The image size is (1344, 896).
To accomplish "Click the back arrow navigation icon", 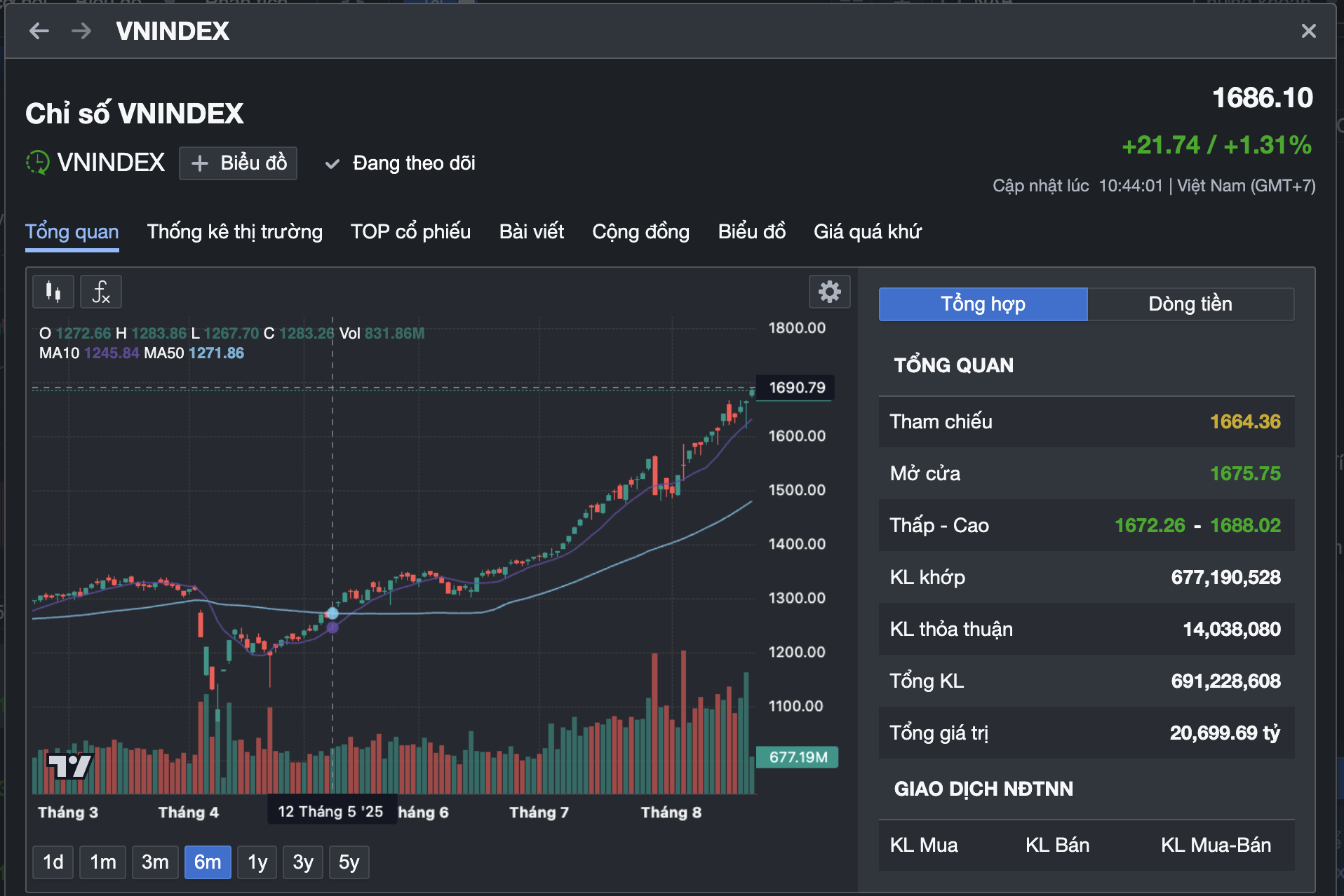I will tap(39, 31).
